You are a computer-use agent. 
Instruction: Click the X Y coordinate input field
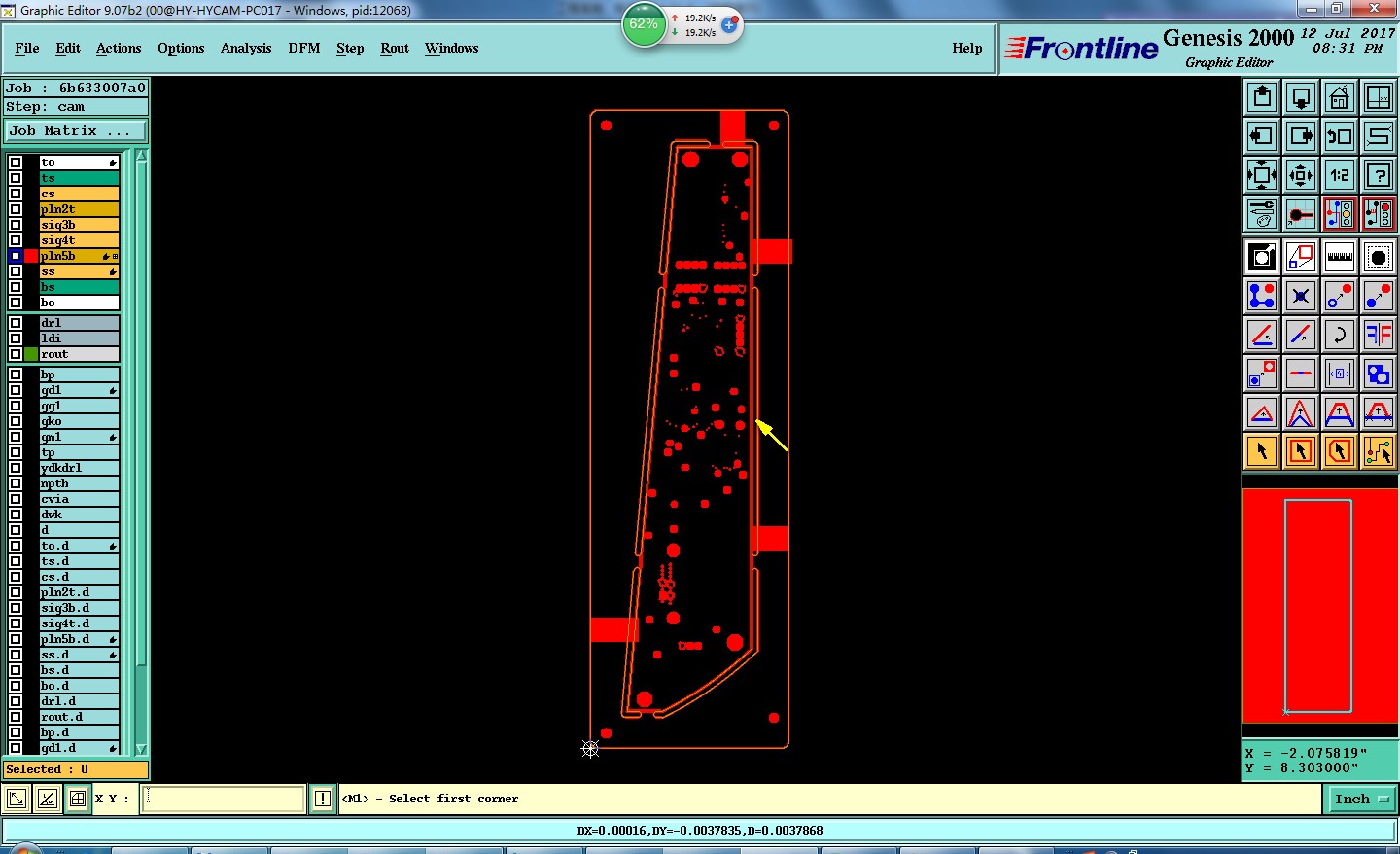click(x=224, y=799)
